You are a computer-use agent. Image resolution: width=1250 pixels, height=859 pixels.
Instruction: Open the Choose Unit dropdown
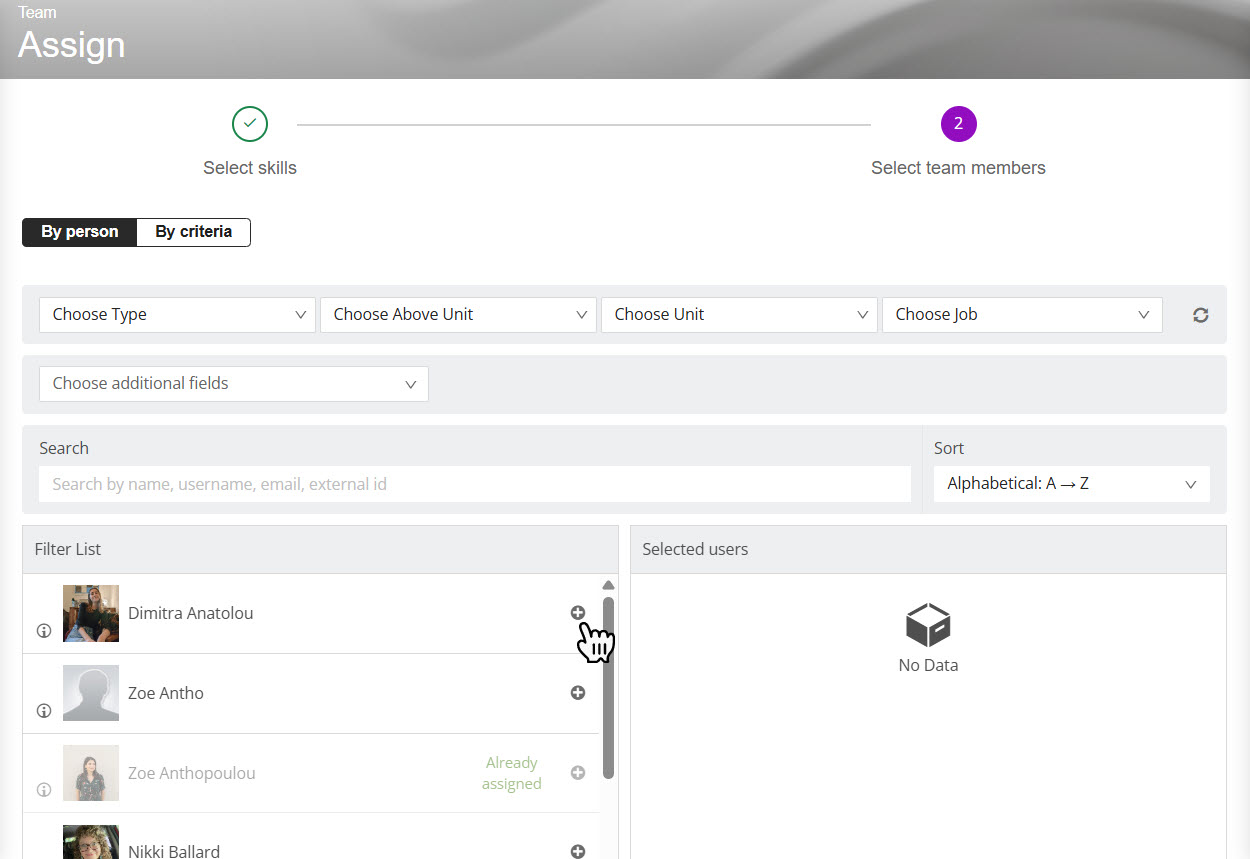click(739, 314)
